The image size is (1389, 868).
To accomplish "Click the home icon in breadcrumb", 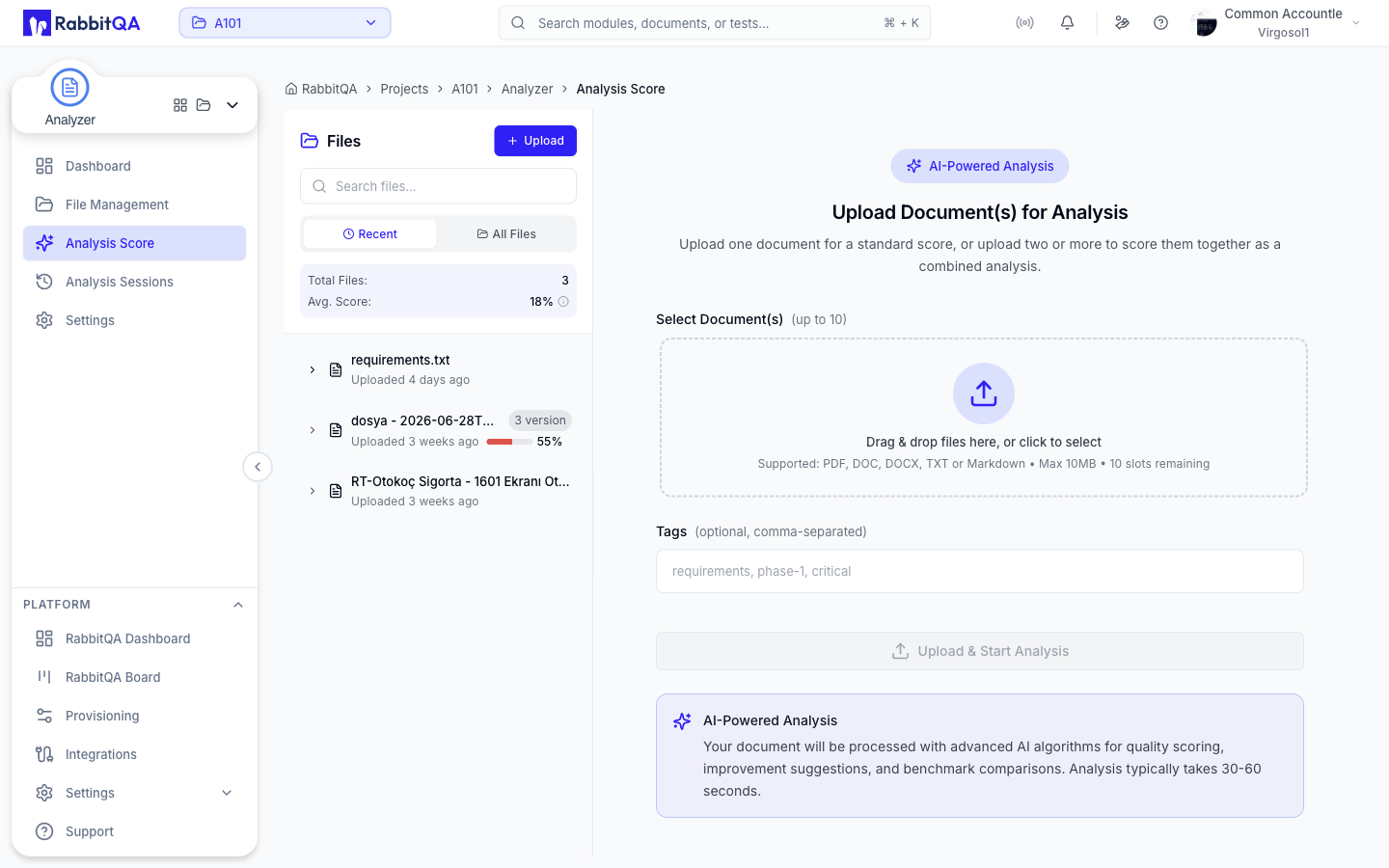I will (x=291, y=89).
